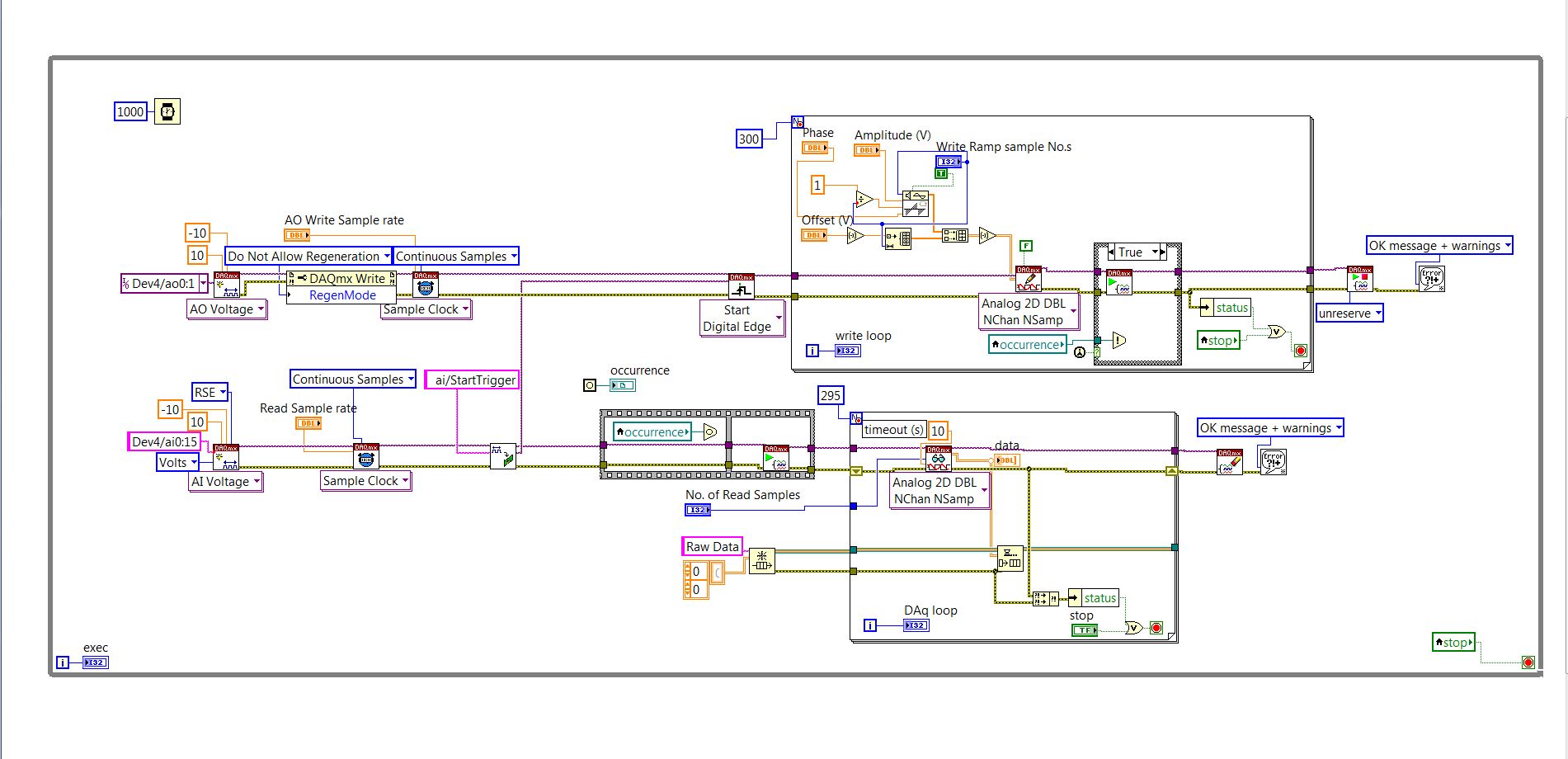
Task: Select the DAQmx Start Digital Edge trigger node
Action: [x=742, y=286]
